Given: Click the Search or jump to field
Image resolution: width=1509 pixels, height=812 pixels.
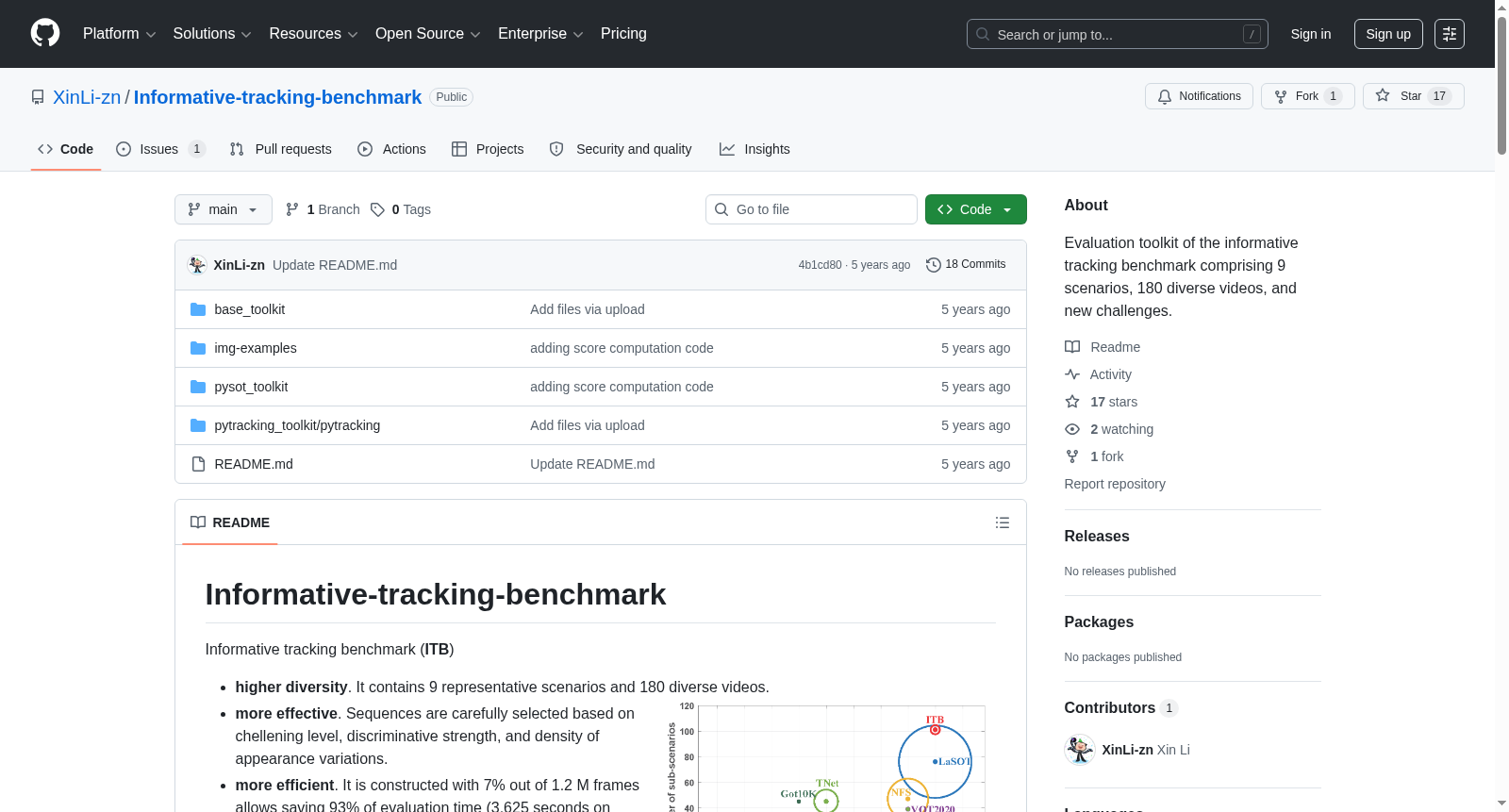Looking at the screenshot, I should 1118,34.
